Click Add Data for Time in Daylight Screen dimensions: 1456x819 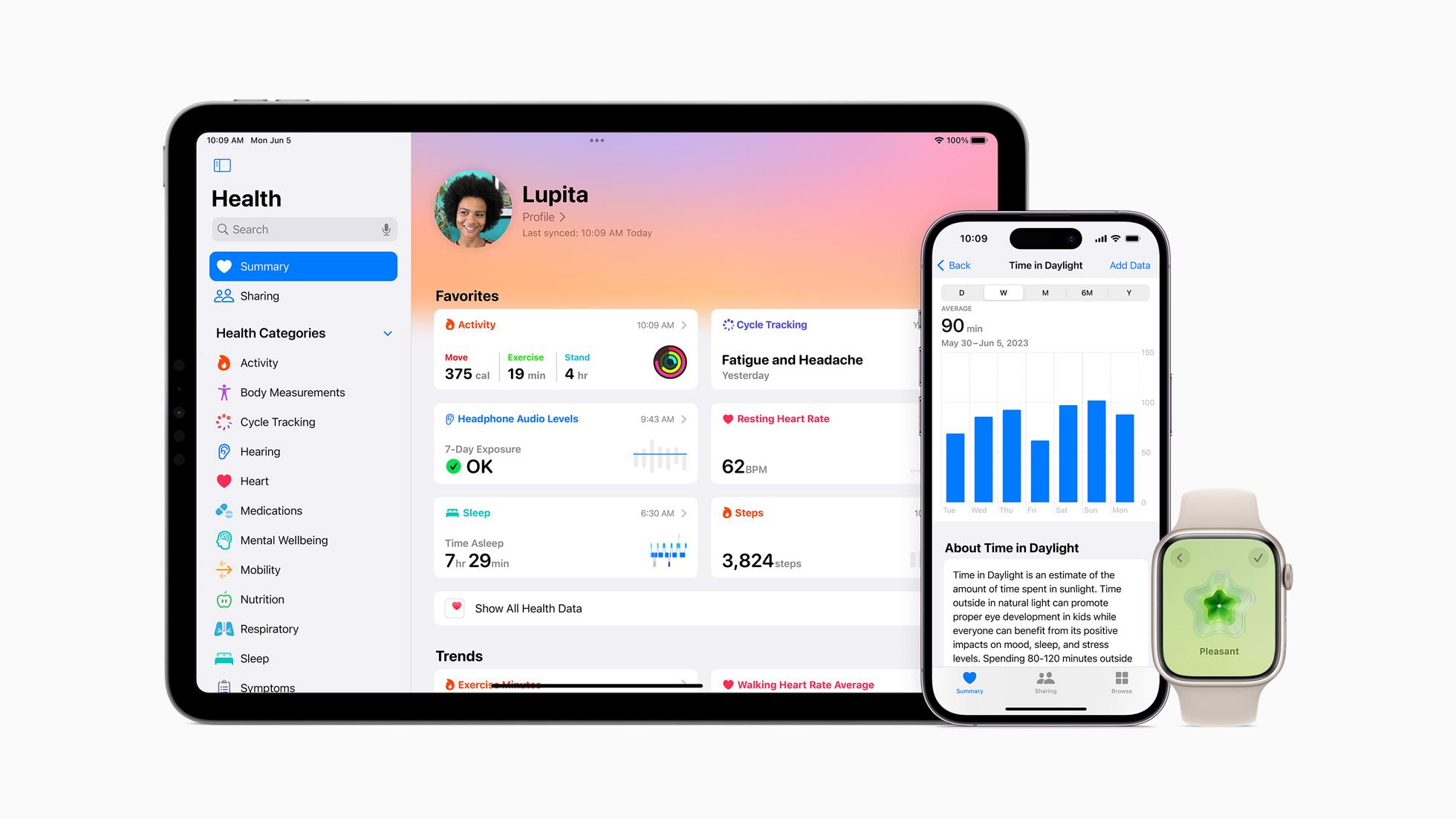pos(1128,264)
